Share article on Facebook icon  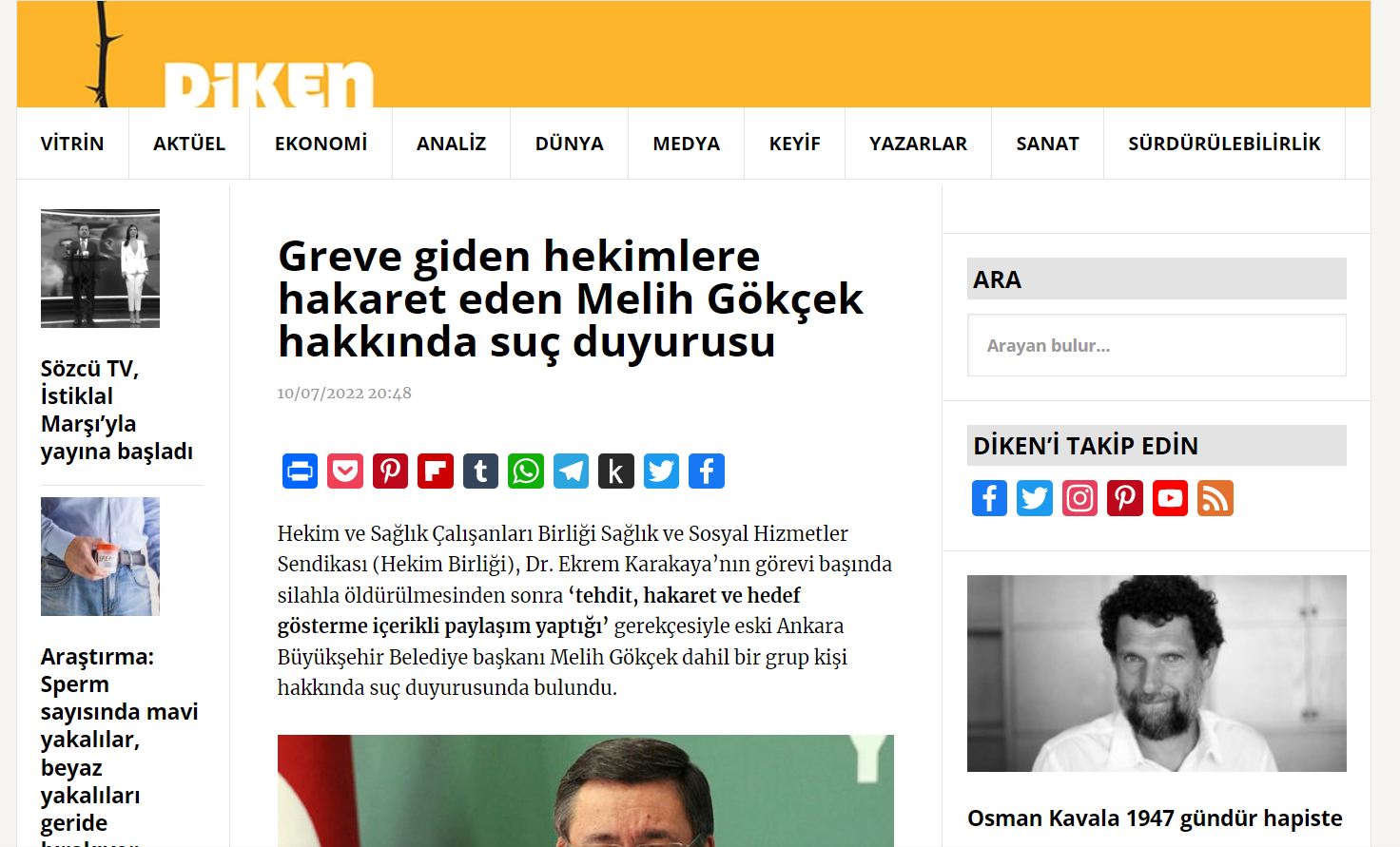coord(707,471)
